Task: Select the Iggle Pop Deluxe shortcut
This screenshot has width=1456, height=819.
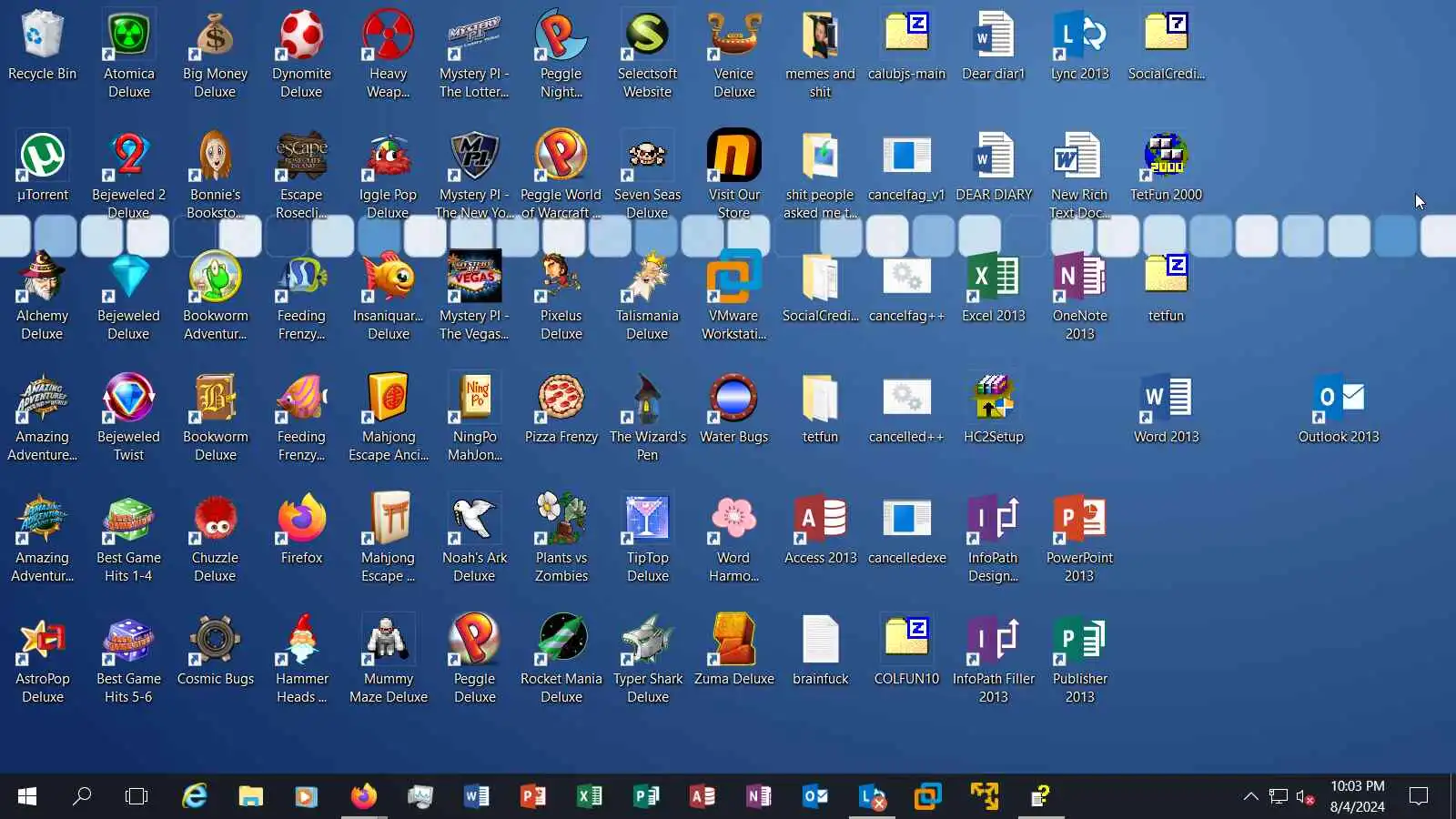Action: click(x=389, y=174)
